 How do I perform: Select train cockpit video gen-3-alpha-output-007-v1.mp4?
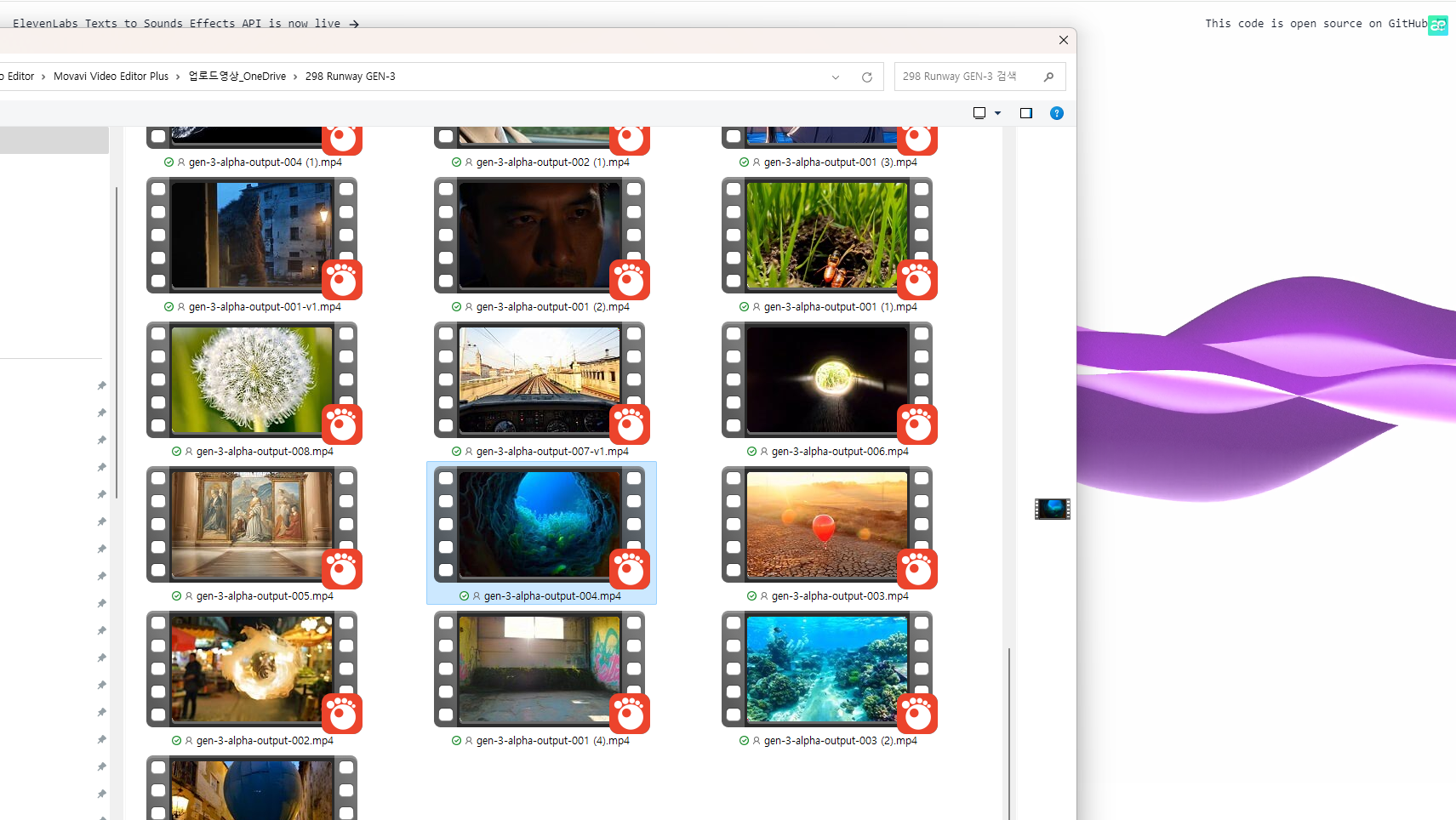540,380
